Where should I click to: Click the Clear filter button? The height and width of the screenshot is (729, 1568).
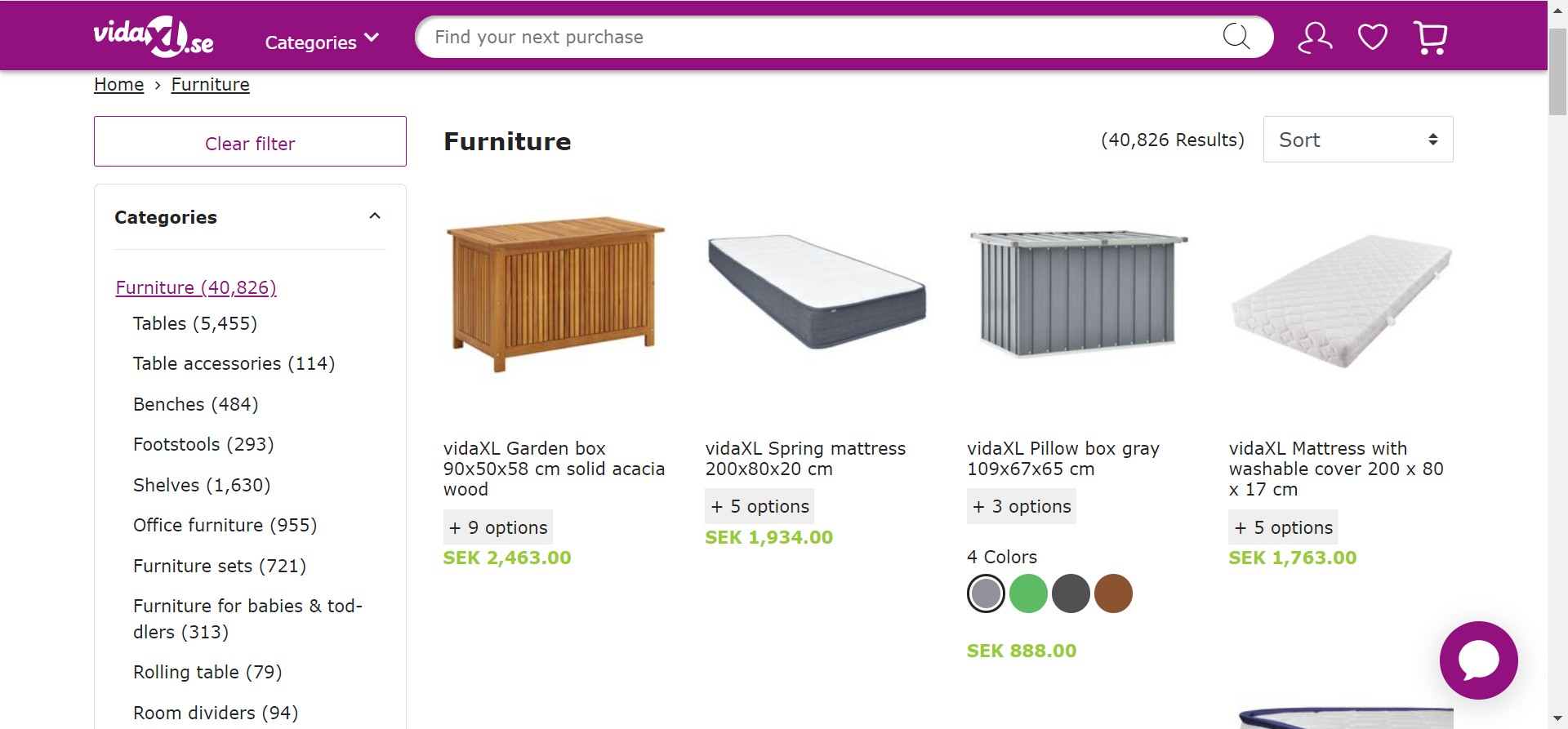[250, 141]
